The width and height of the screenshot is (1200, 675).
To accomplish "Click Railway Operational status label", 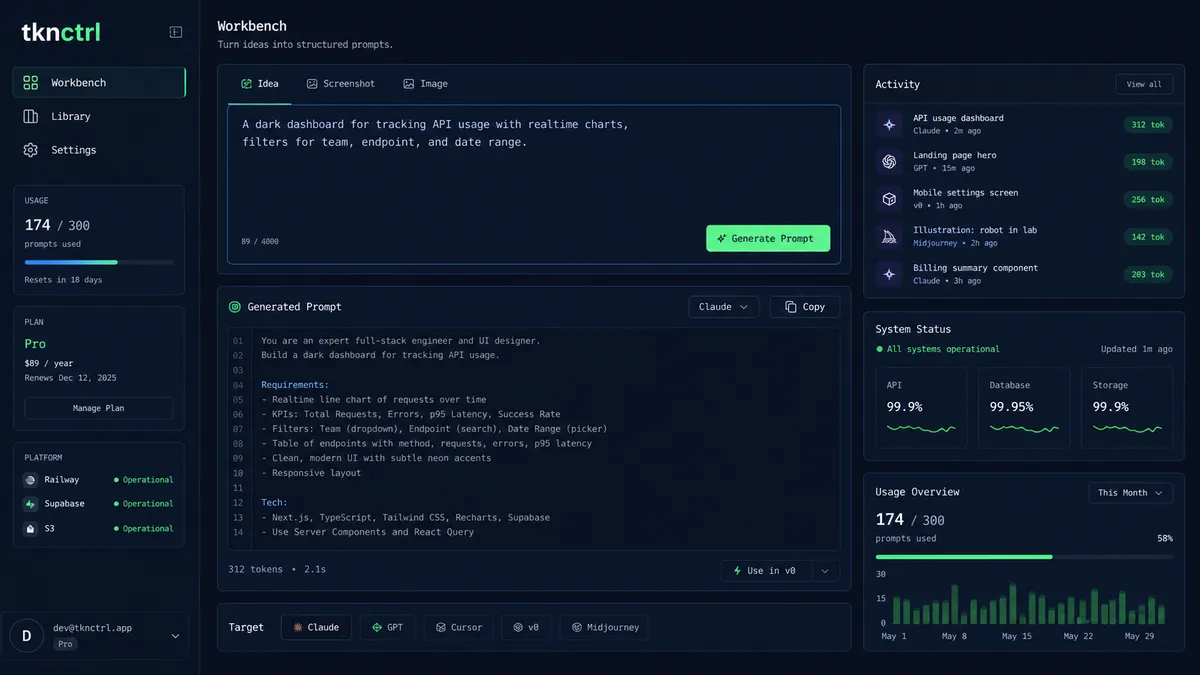I will (148, 480).
